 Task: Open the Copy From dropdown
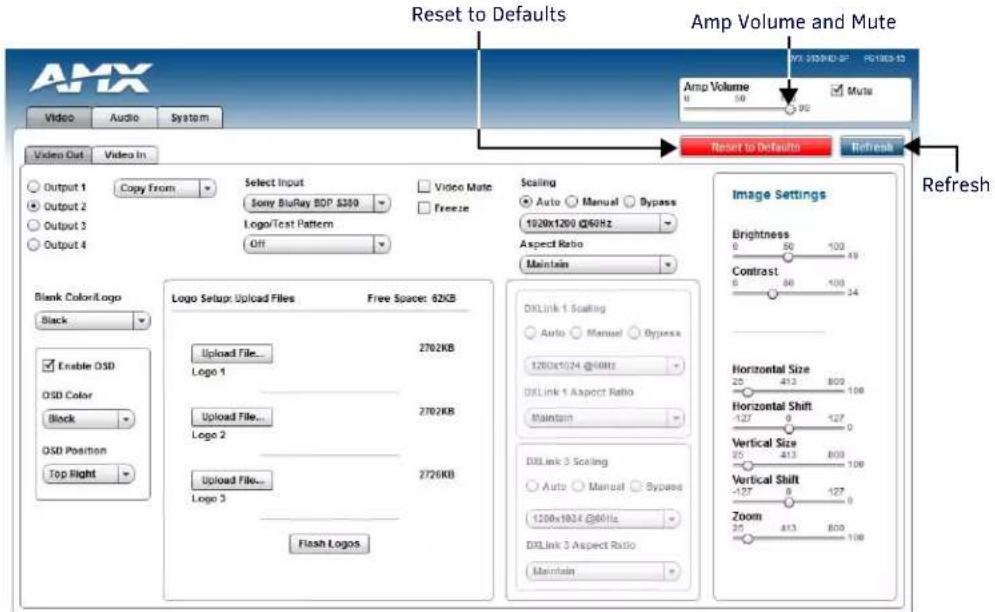165,189
